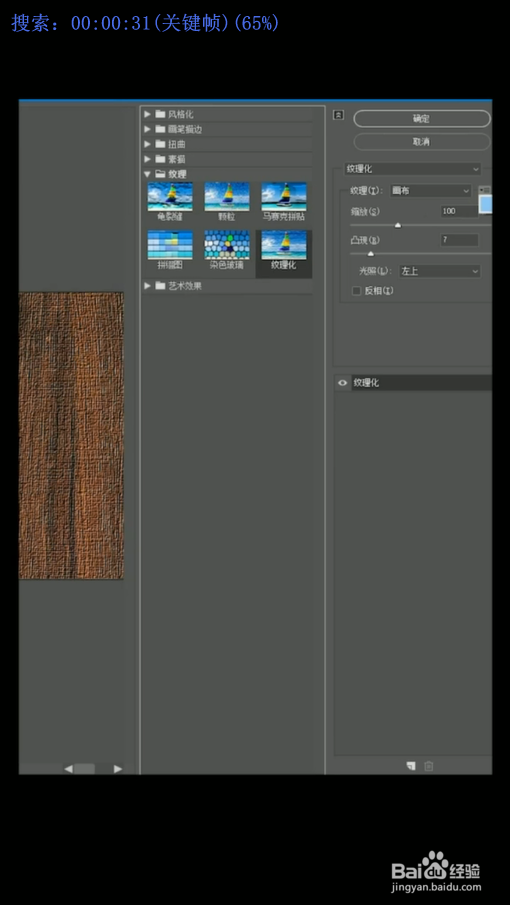
Task: Open the 纹理 type dropdown showing 画布
Action: click(x=431, y=190)
